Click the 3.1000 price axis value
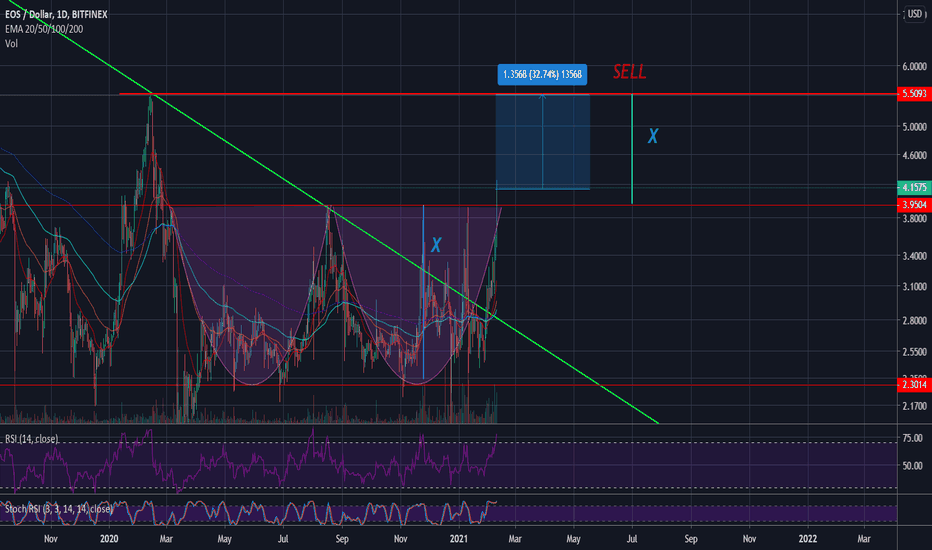Viewport: 932px width, 550px height. (x=914, y=287)
